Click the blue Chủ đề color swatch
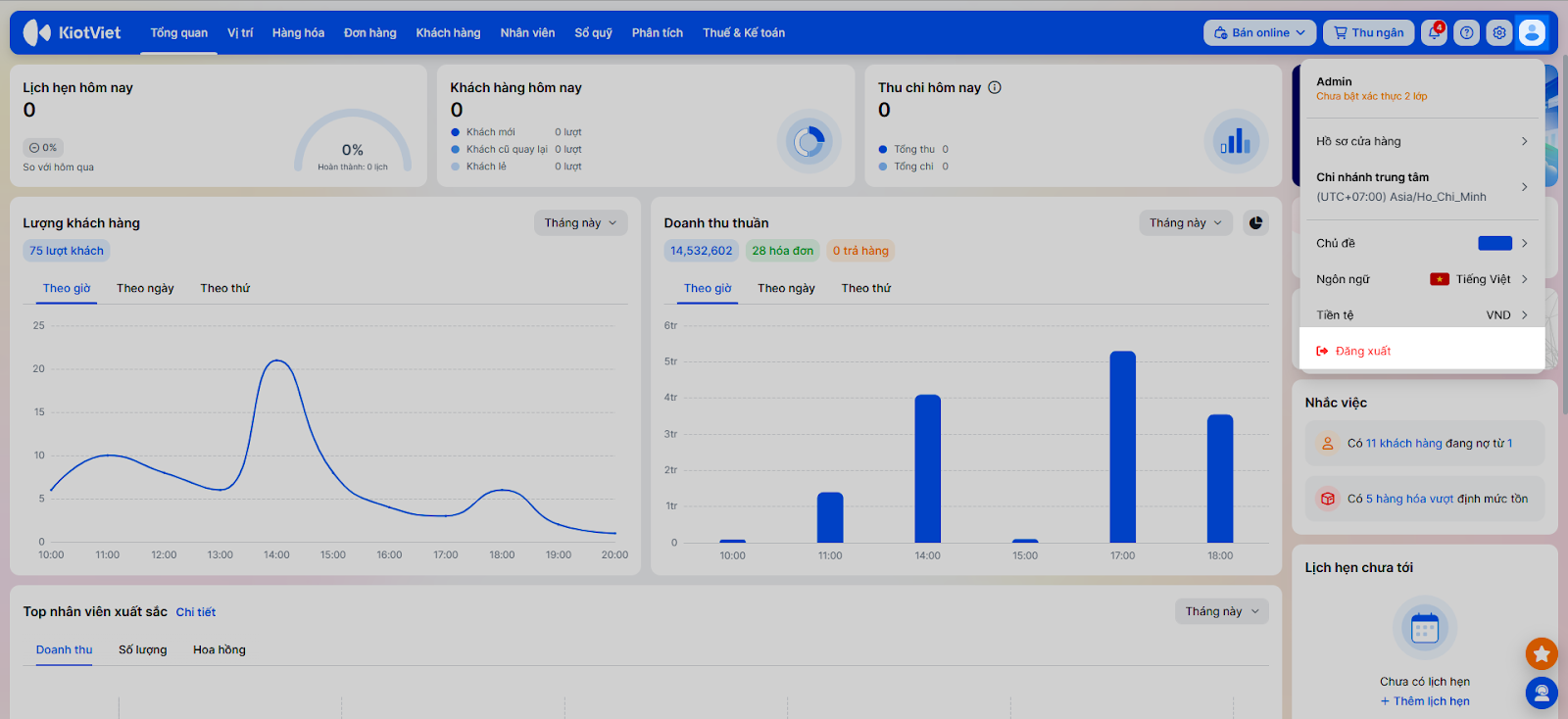The image size is (1568, 719). (x=1494, y=243)
